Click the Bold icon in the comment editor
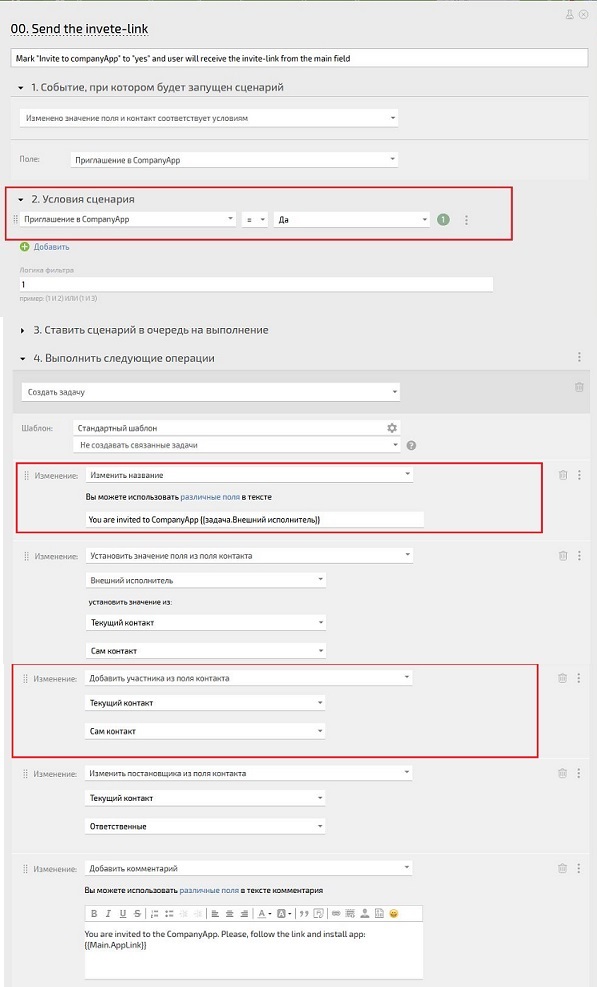Screen dimensions: 597x987 (x=94, y=913)
